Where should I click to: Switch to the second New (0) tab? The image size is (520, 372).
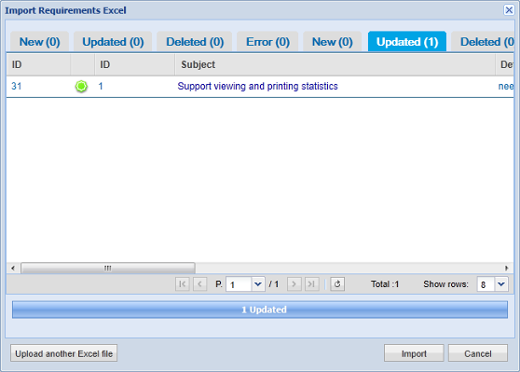pos(332,42)
